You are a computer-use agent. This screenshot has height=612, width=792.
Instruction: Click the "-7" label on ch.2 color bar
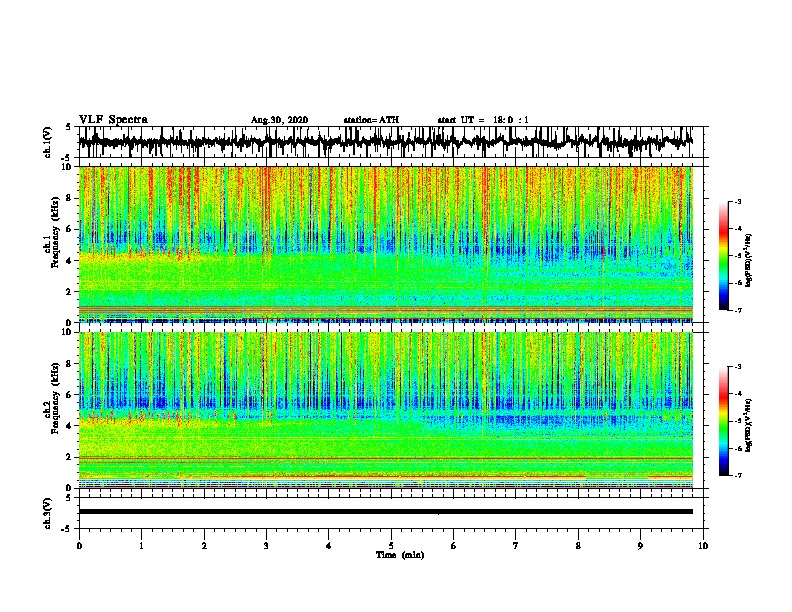point(737,476)
